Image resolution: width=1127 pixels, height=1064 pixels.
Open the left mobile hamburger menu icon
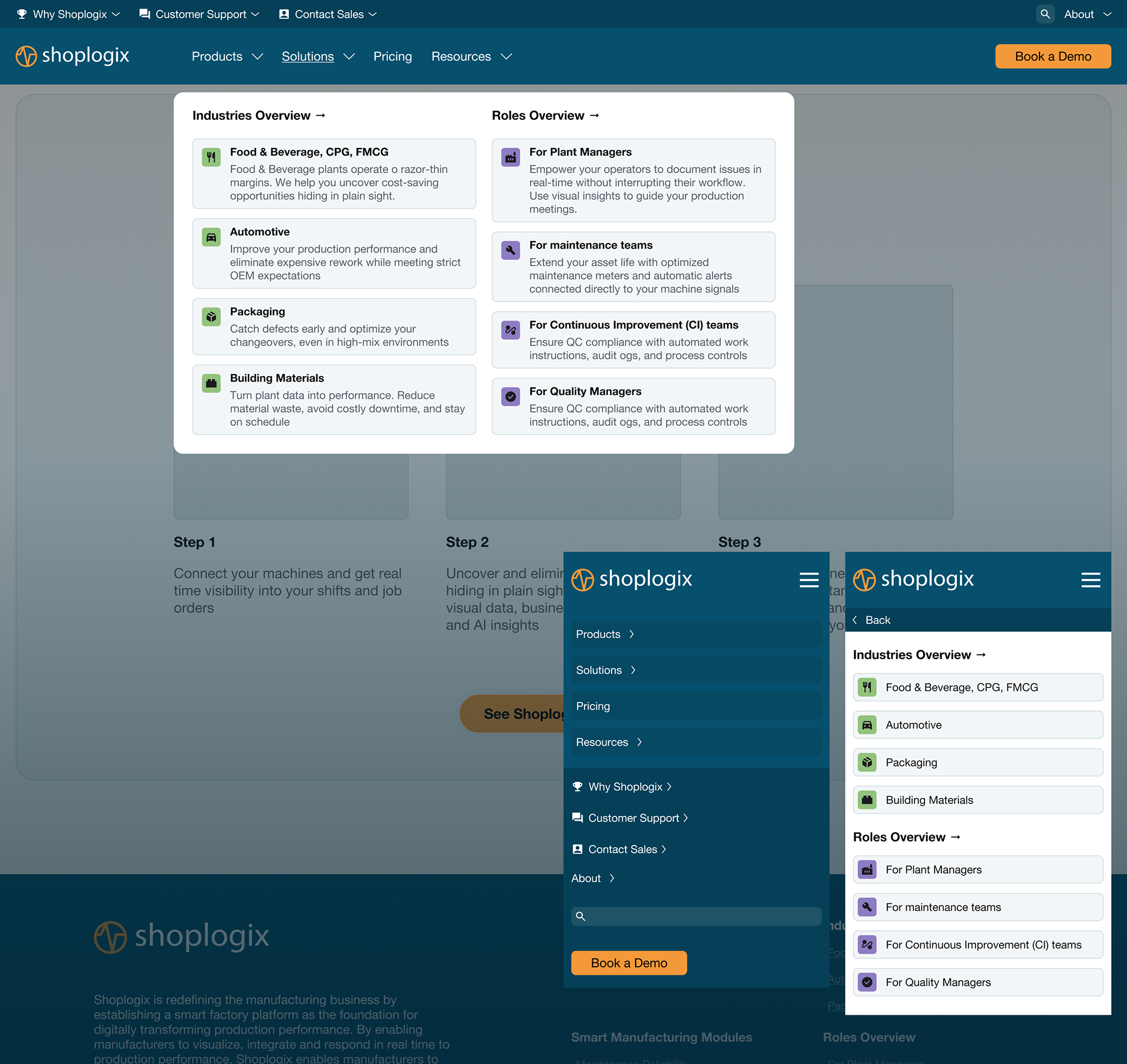coord(809,580)
